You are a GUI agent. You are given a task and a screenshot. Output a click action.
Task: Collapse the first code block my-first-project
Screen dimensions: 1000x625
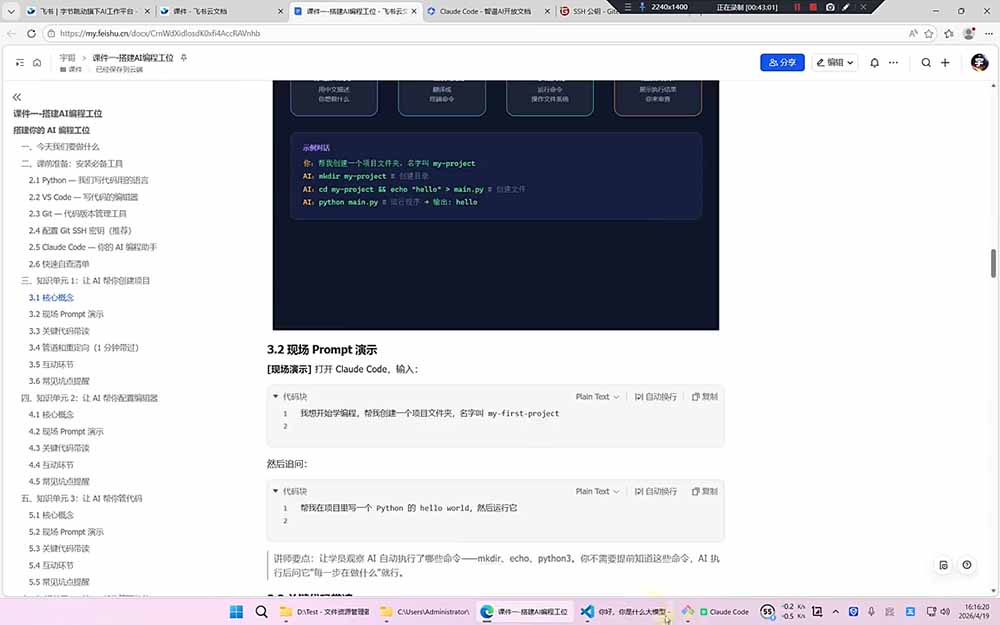click(276, 397)
